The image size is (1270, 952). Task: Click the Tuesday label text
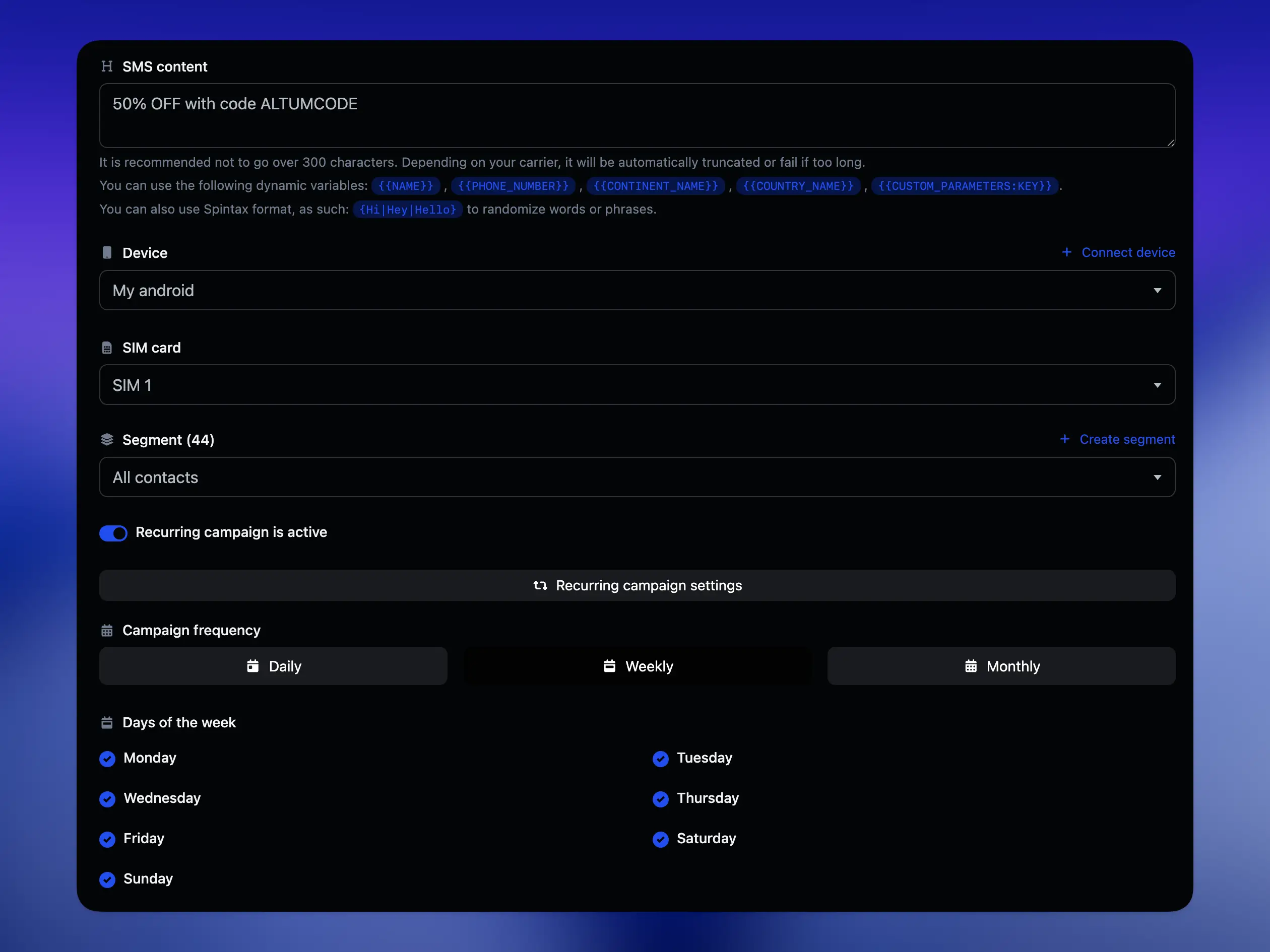705,758
